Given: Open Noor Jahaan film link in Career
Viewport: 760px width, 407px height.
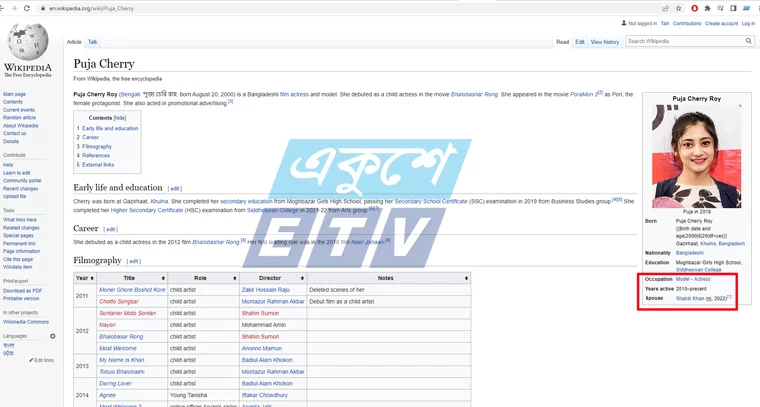Looking at the screenshot, I should pos(367,242).
